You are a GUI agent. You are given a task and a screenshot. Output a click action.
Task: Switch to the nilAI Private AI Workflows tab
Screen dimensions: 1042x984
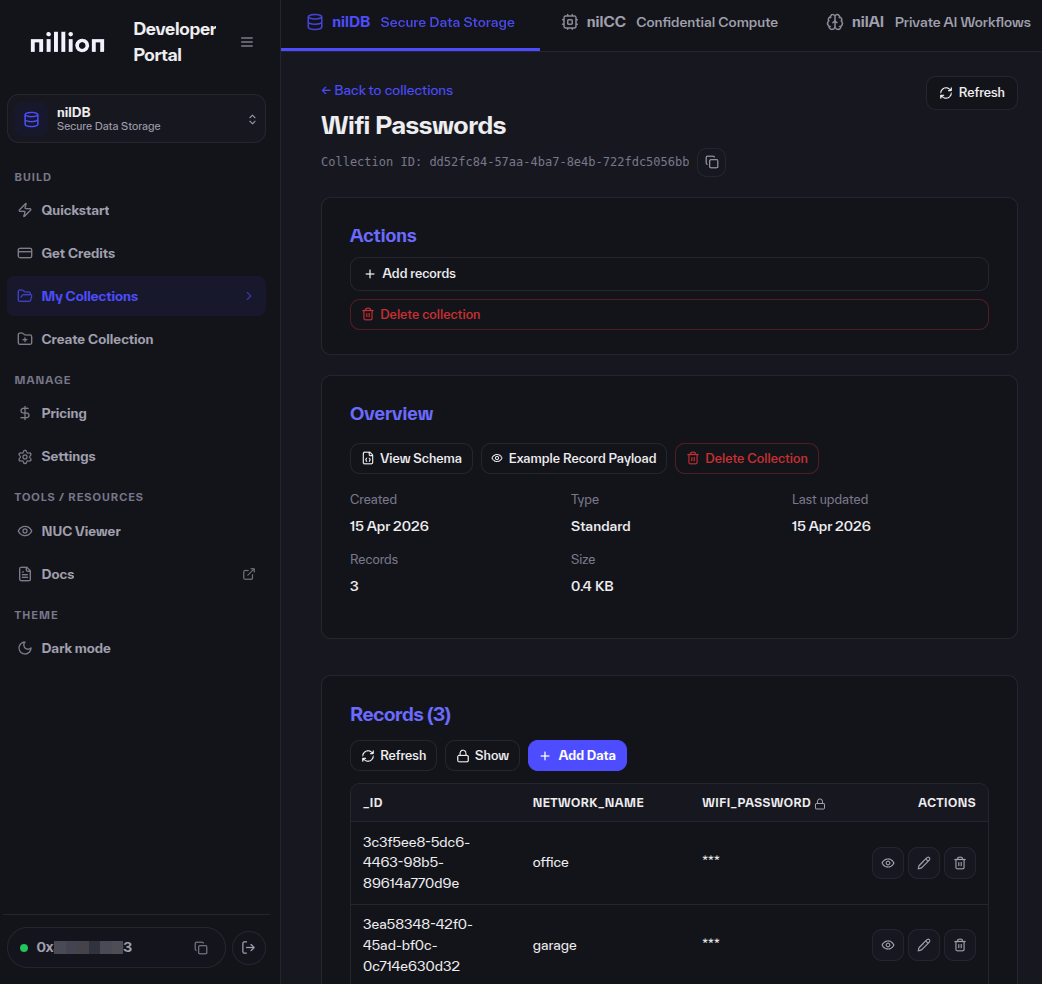tap(928, 22)
